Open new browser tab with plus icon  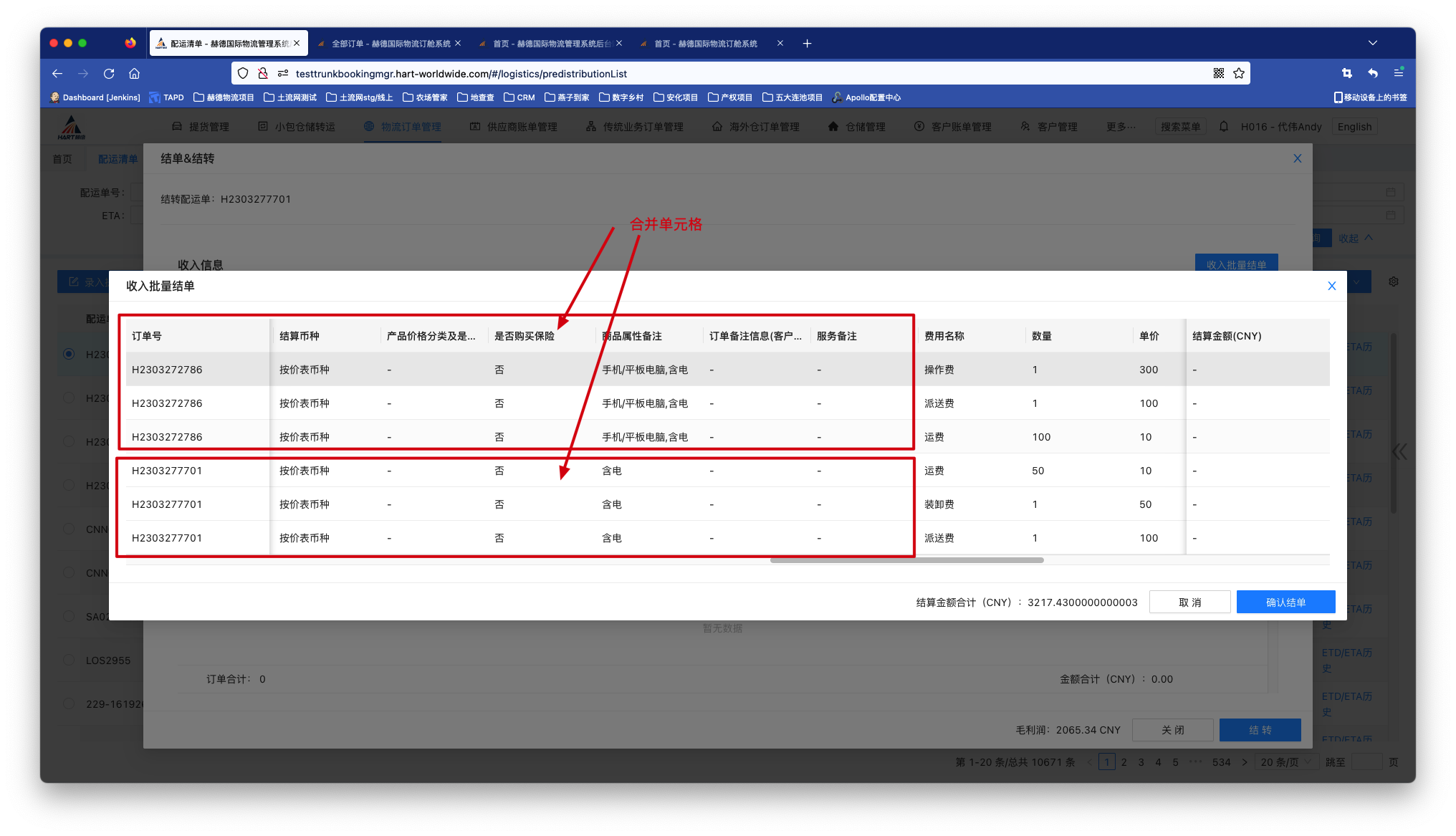(807, 44)
